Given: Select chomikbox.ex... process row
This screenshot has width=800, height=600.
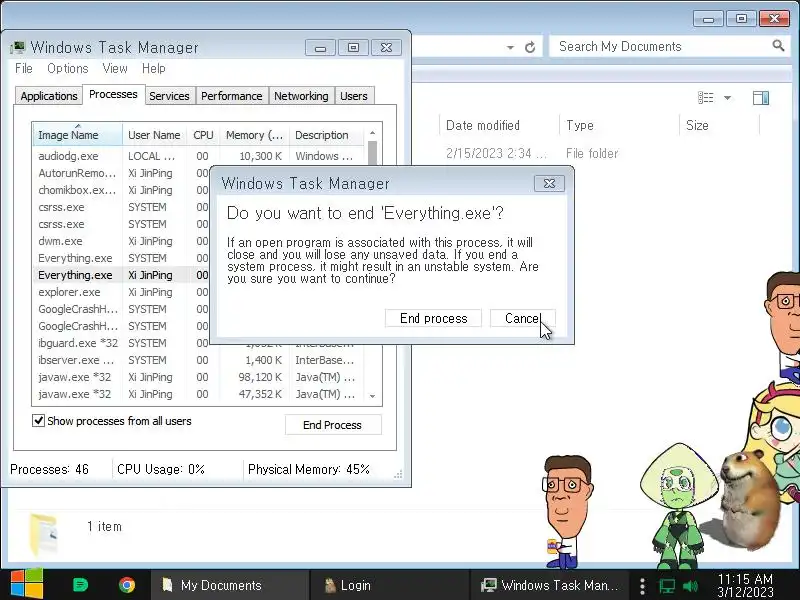Looking at the screenshot, I should point(121,190).
